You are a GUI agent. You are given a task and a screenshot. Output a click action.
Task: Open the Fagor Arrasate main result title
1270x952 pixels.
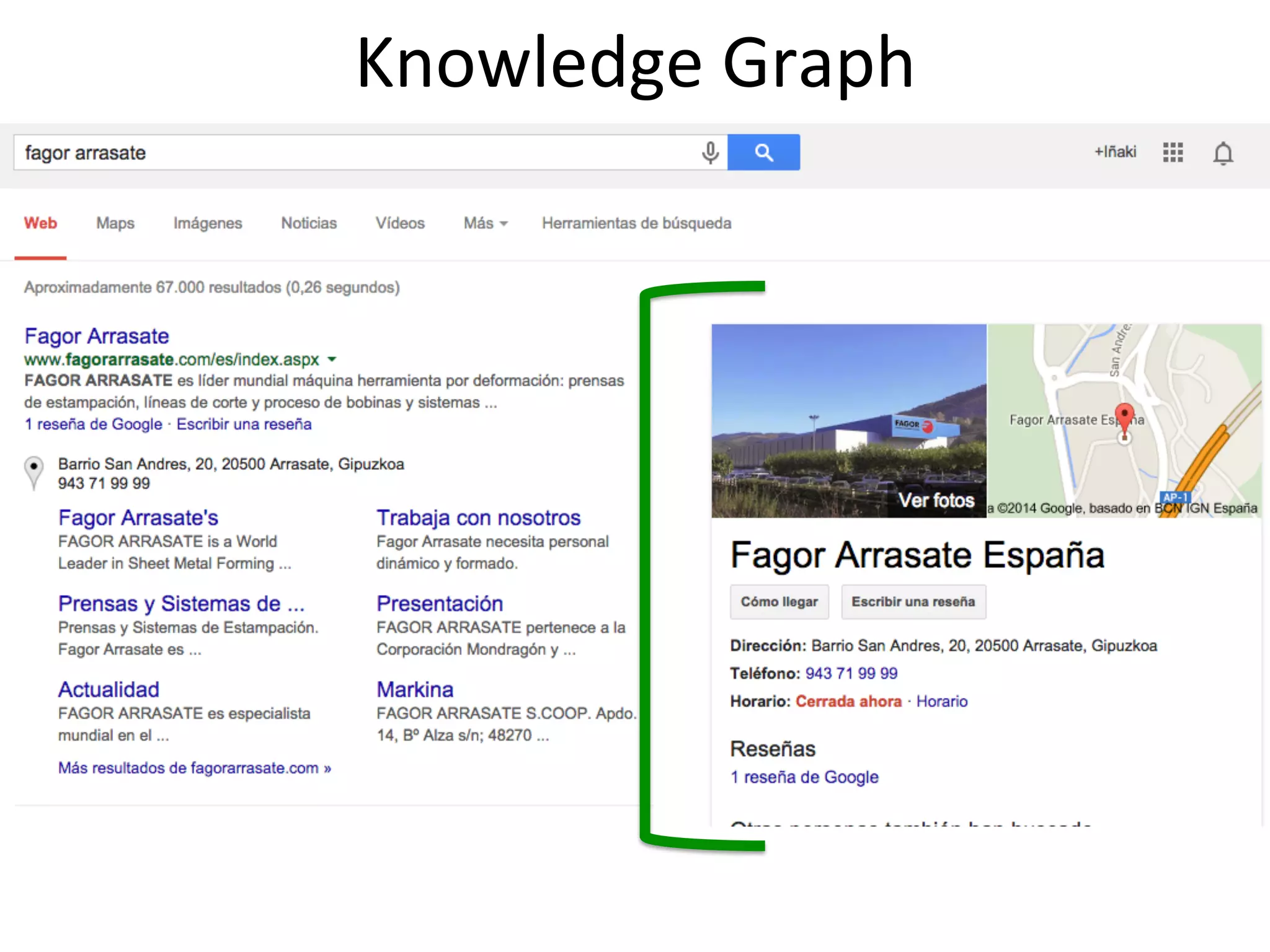(97, 336)
